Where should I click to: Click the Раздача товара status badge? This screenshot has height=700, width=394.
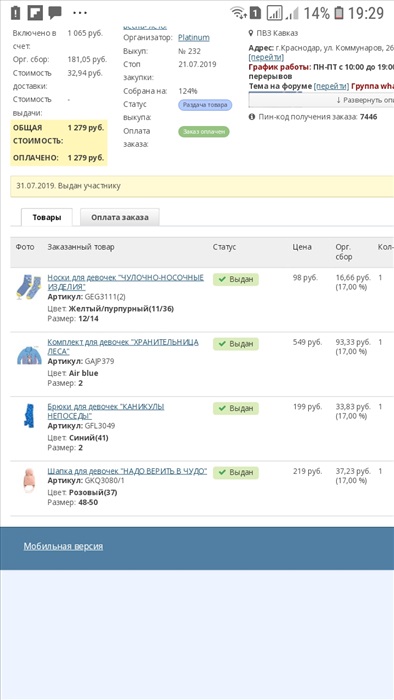[x=205, y=105]
